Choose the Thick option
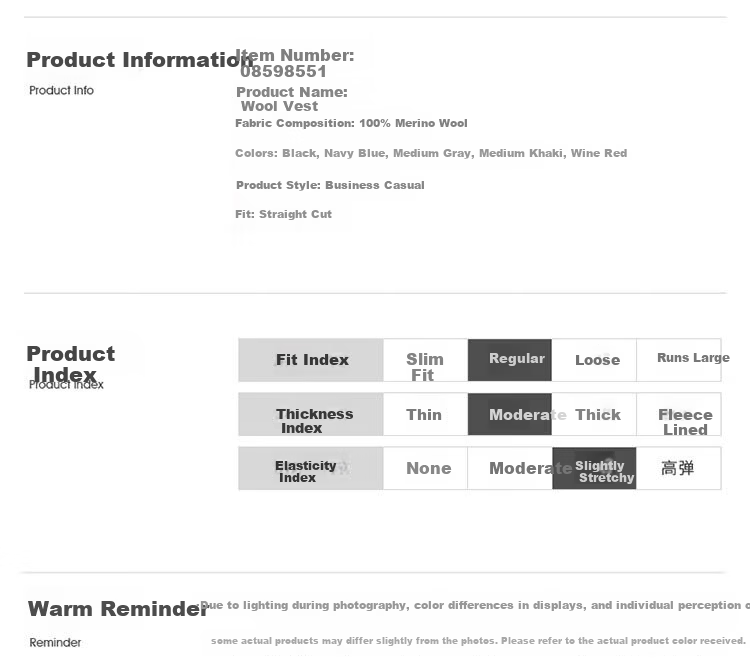 [594, 414]
